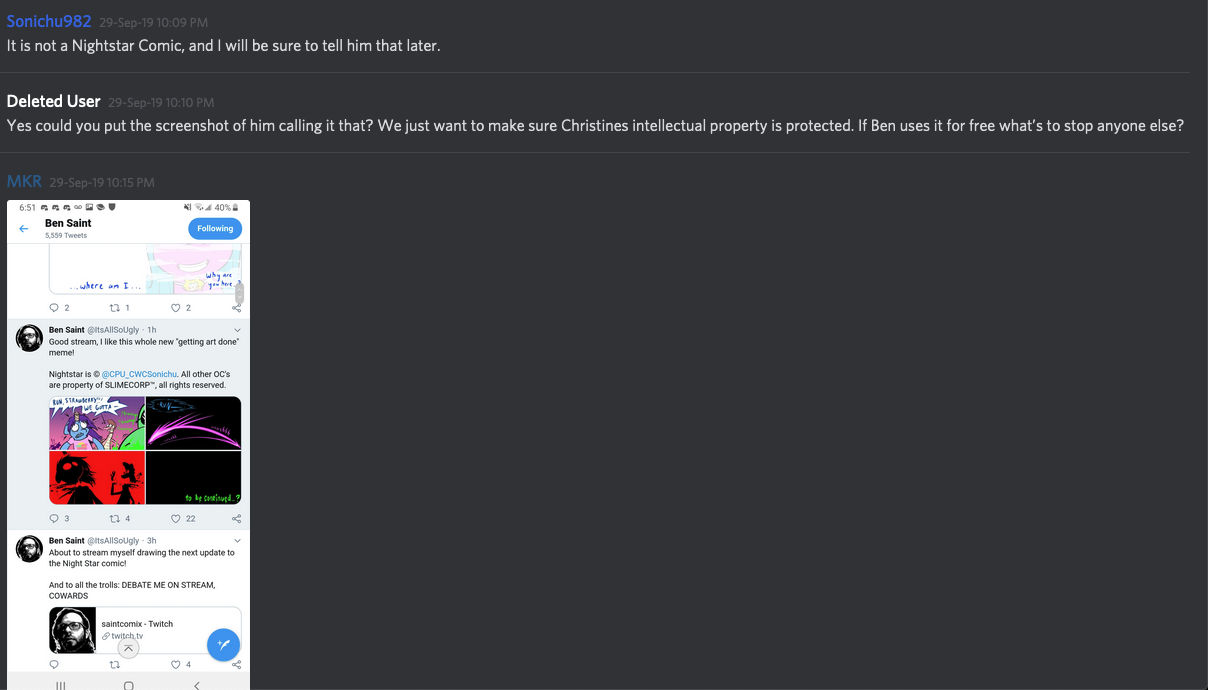
Task: Click the Sonichu982 username
Action: [49, 21]
